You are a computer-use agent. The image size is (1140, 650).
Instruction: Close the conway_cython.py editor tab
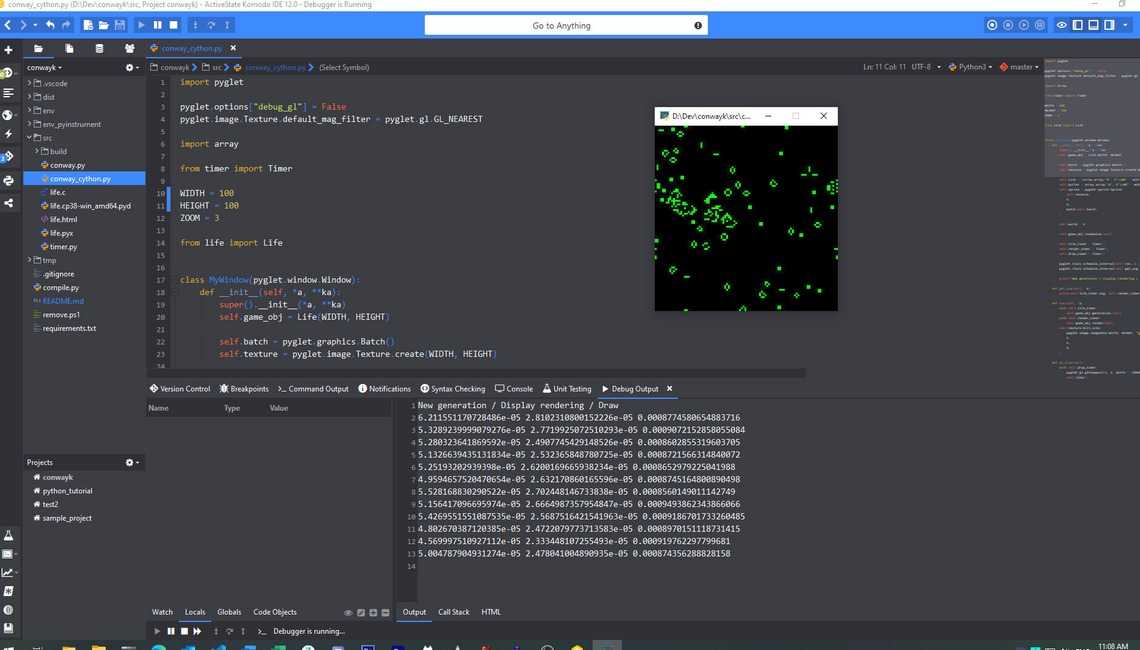tap(234, 48)
